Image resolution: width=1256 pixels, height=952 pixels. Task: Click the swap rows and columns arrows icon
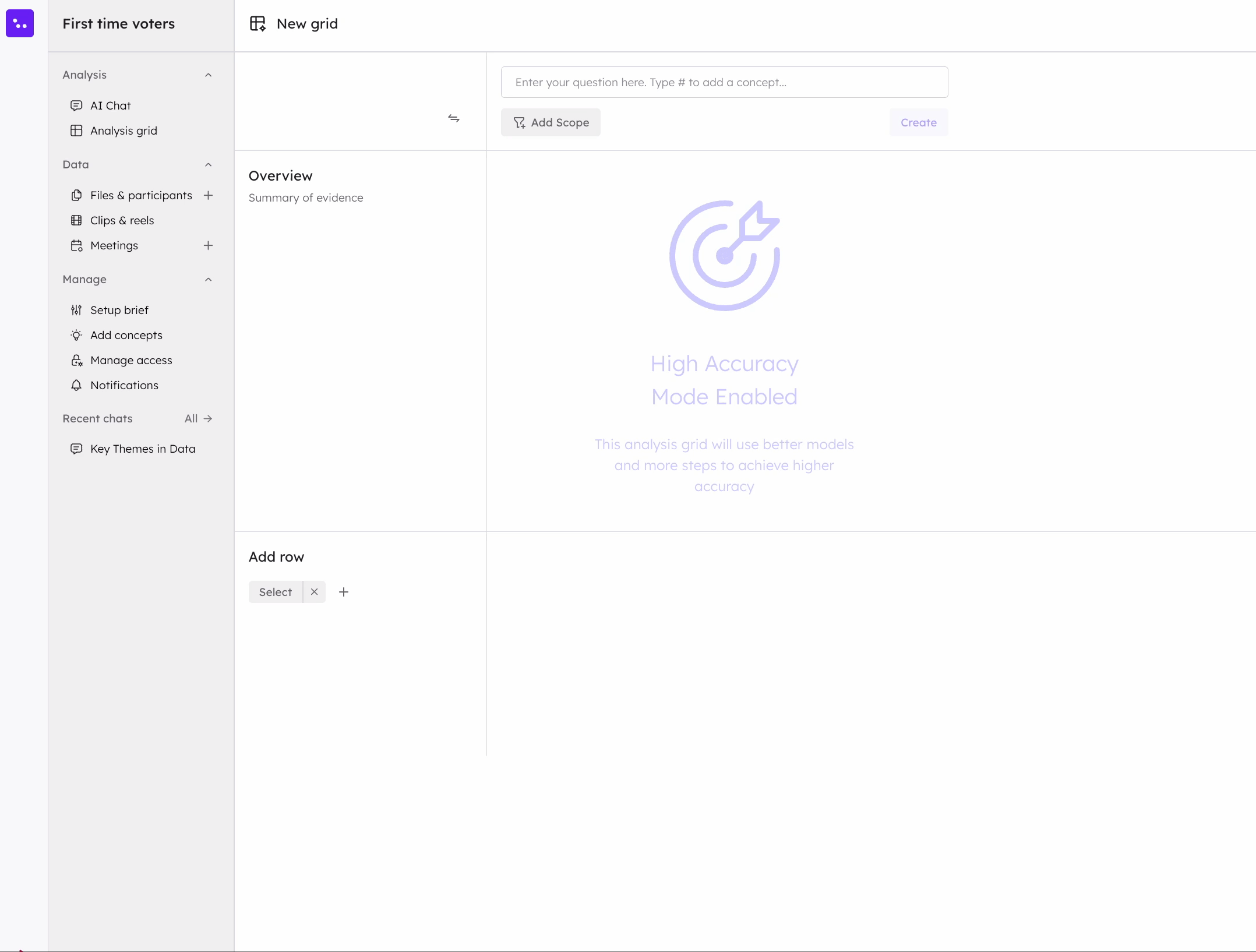click(454, 118)
